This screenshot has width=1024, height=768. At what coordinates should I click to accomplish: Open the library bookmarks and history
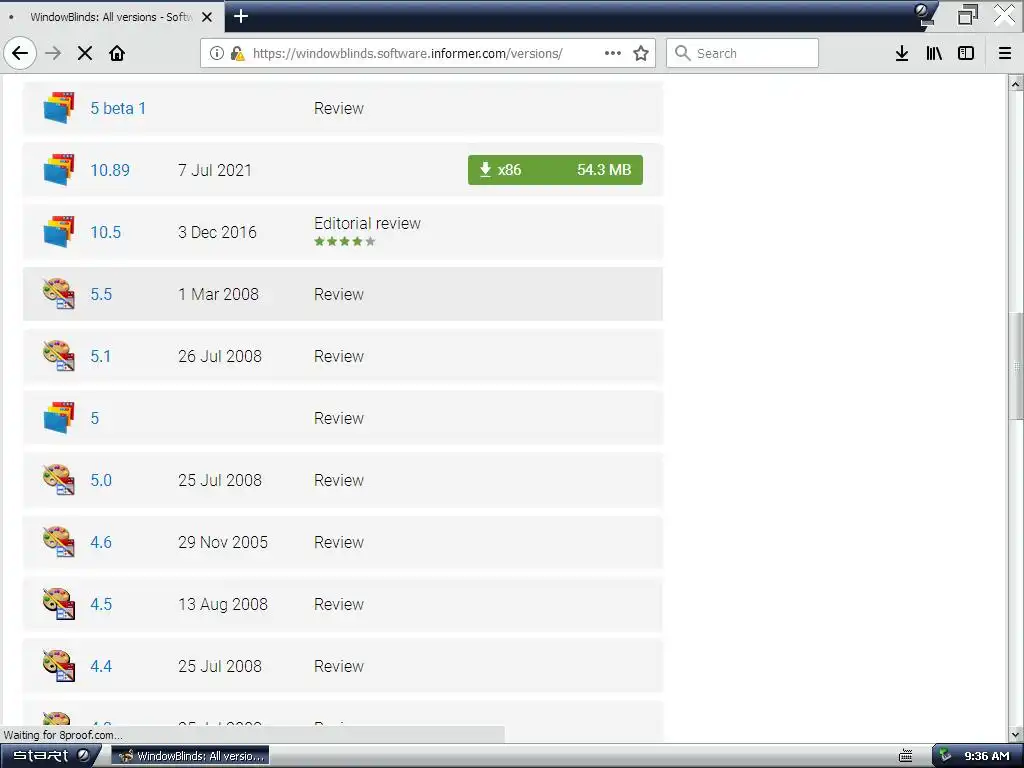point(934,53)
